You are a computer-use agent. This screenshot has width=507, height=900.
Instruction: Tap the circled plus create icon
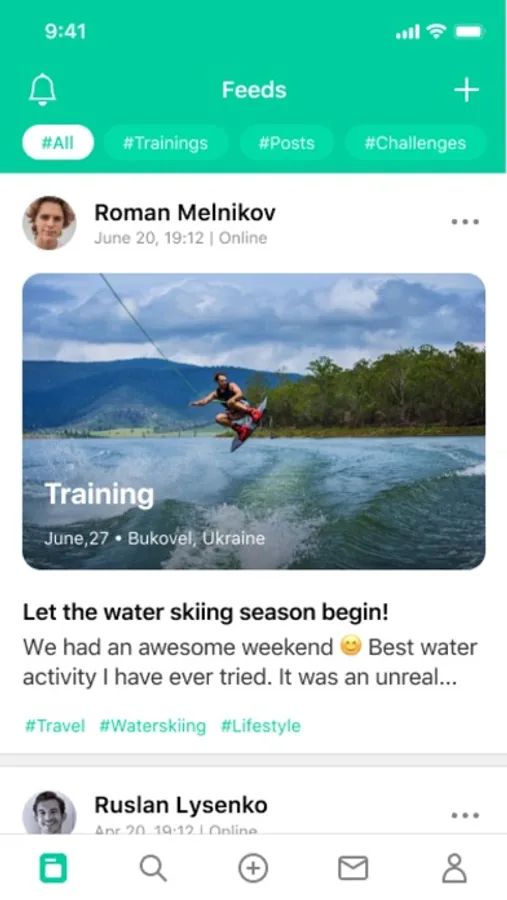253,868
